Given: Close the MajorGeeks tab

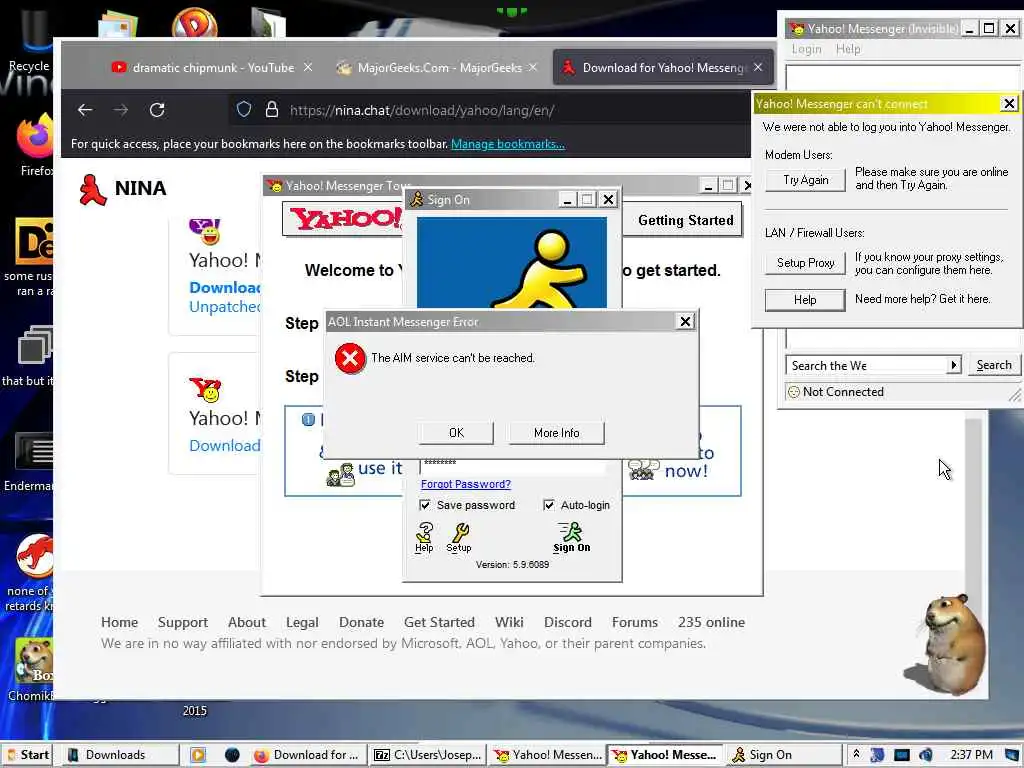Looking at the screenshot, I should (533, 67).
